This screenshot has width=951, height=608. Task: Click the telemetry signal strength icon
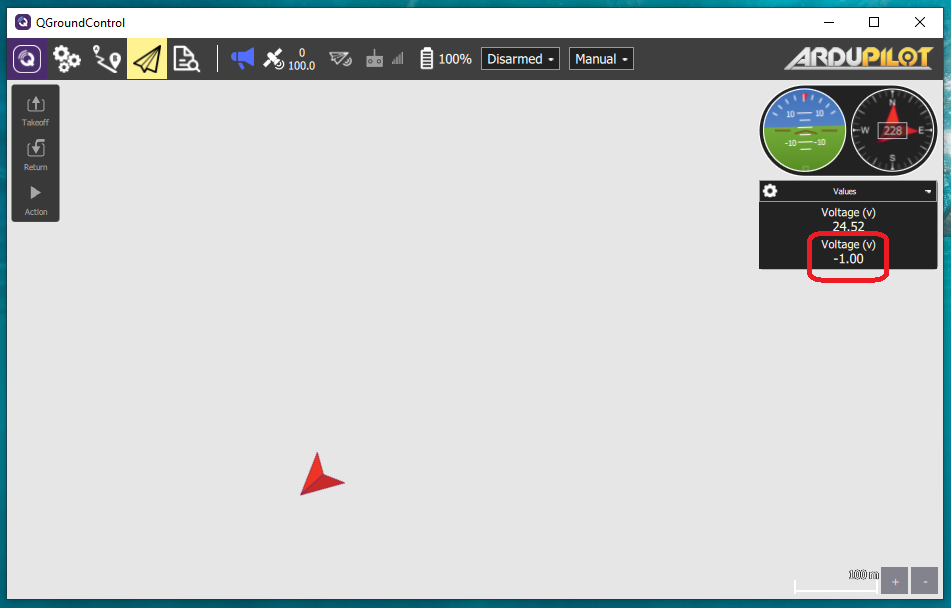pyautogui.click(x=340, y=58)
